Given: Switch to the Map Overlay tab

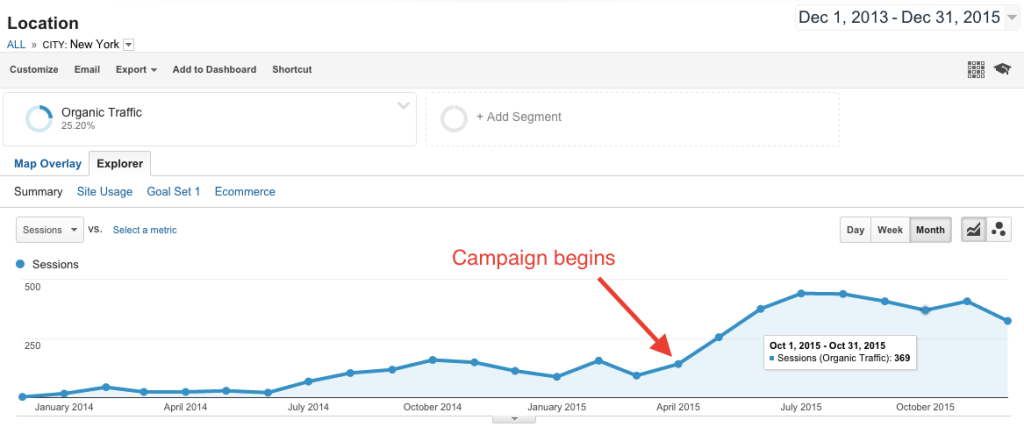Looking at the screenshot, I should (x=47, y=164).
